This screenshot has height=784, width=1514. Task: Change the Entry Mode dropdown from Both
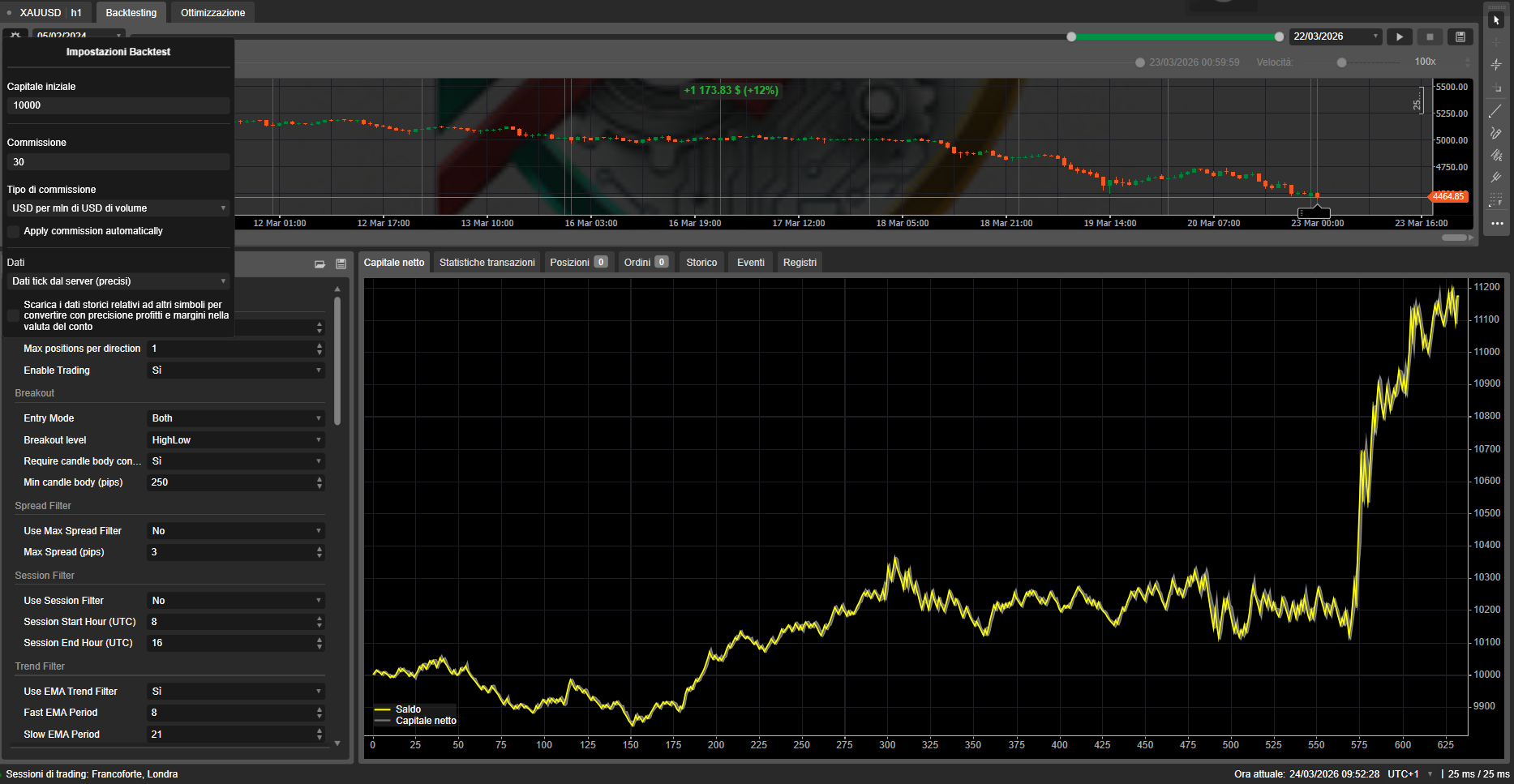(x=235, y=418)
